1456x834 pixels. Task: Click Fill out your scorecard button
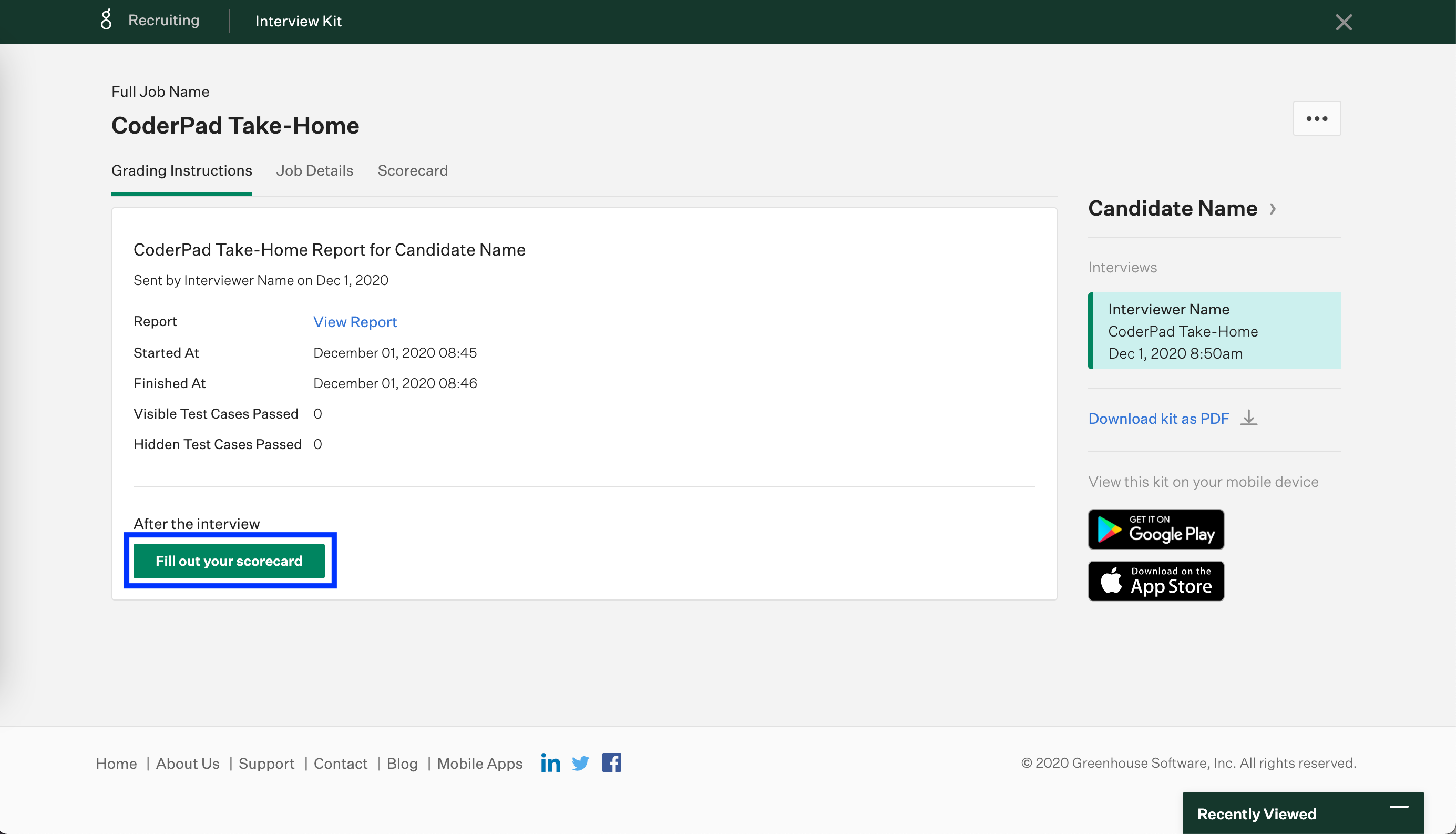229,561
